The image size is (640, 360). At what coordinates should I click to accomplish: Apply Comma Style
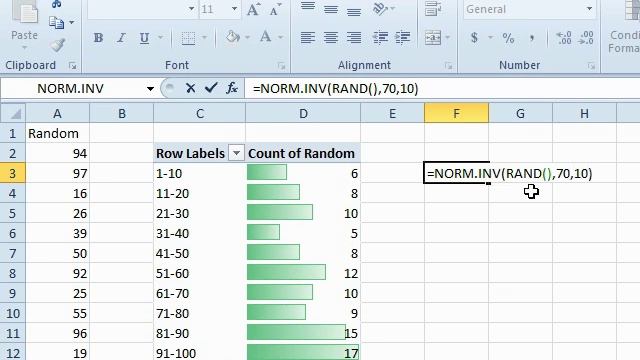(x=531, y=38)
